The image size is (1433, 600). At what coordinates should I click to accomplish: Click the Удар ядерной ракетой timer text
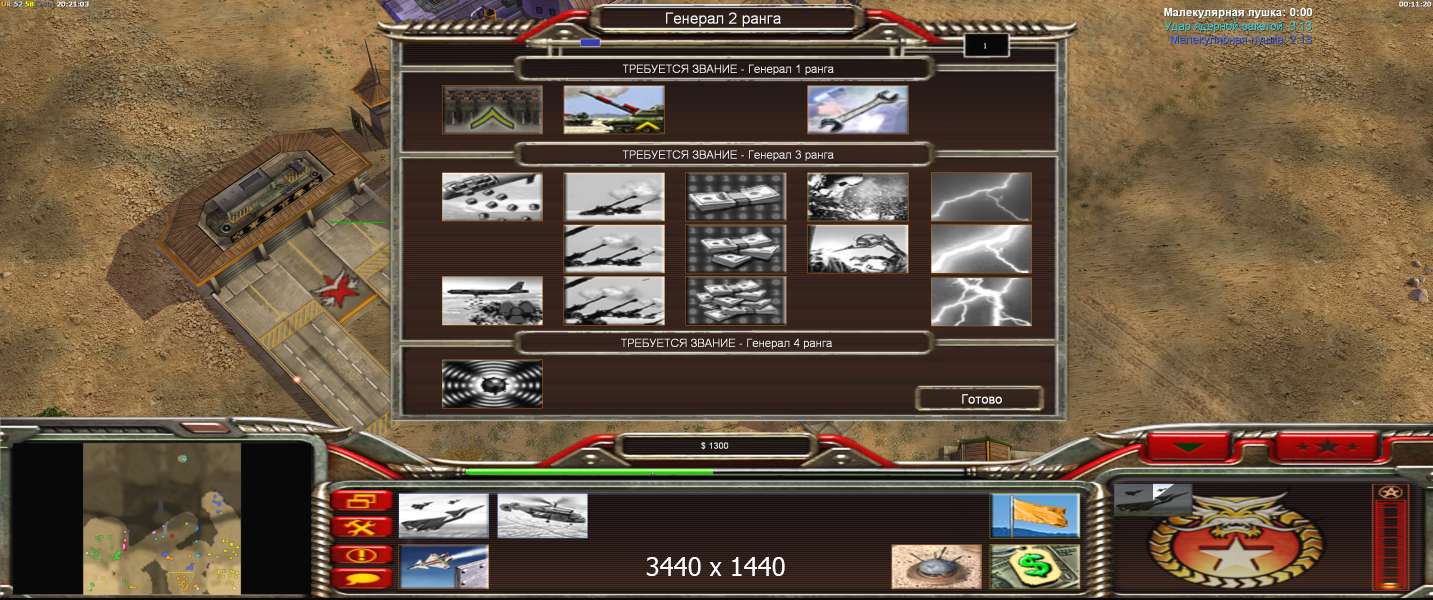click(x=1238, y=27)
